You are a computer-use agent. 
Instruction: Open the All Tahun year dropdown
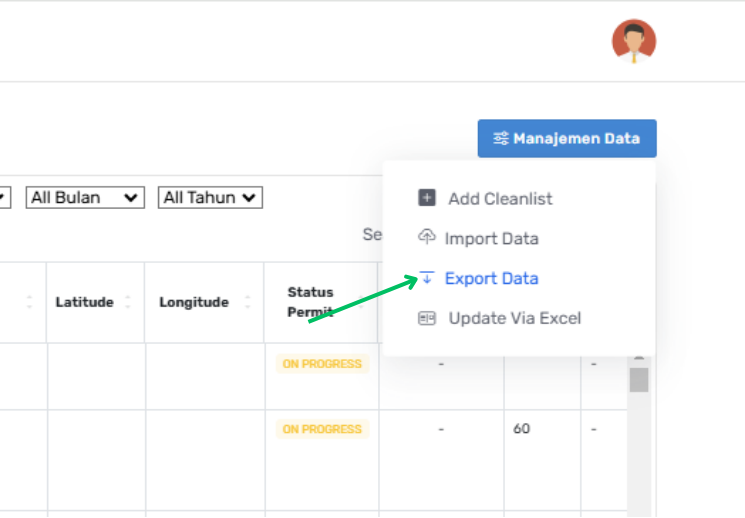[210, 197]
